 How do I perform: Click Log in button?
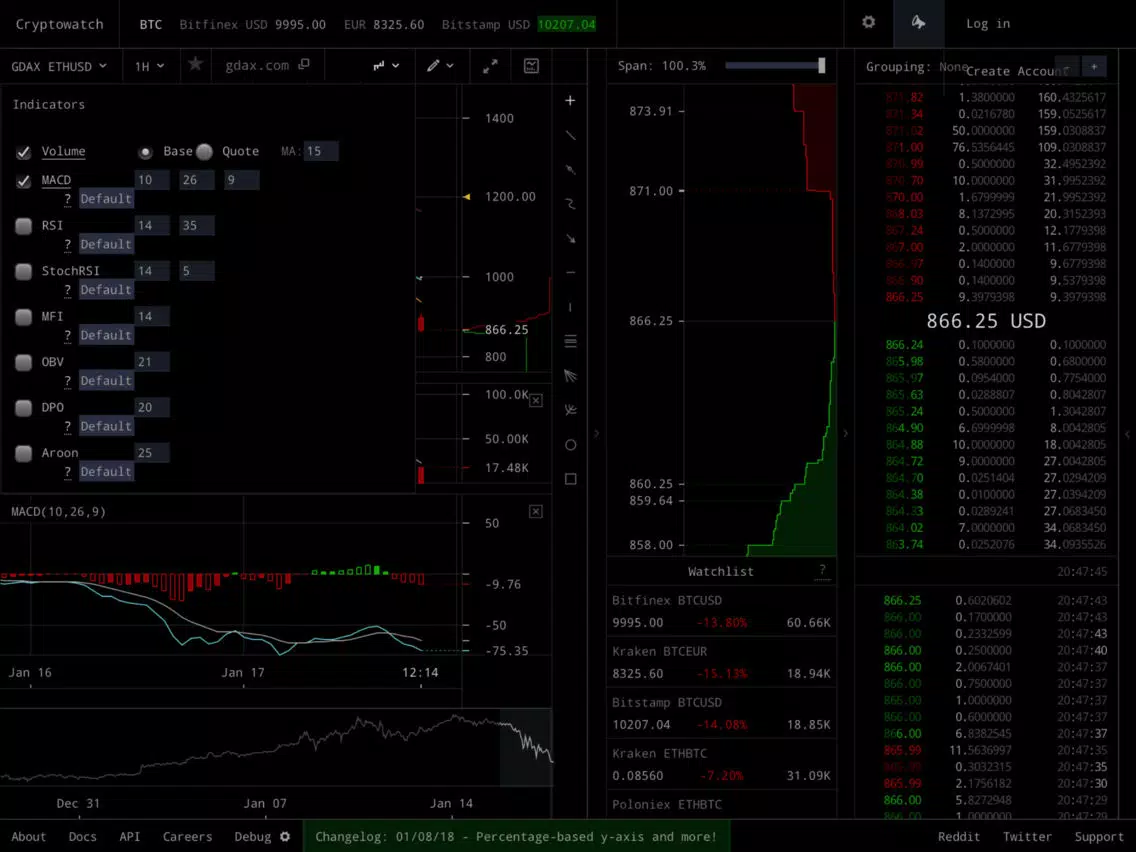click(x=987, y=24)
